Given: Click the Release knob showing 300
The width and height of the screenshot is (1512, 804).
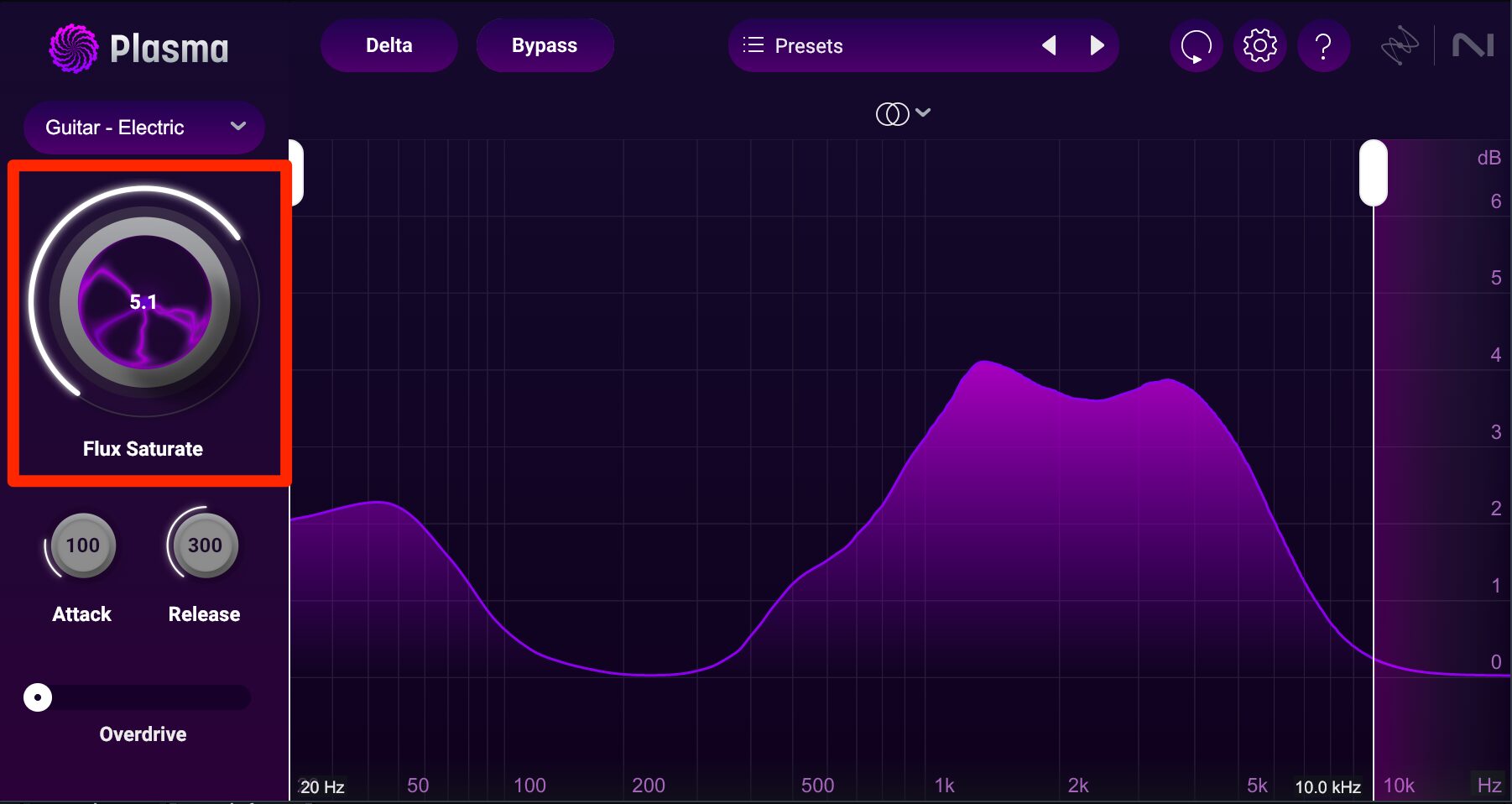Looking at the screenshot, I should [205, 546].
